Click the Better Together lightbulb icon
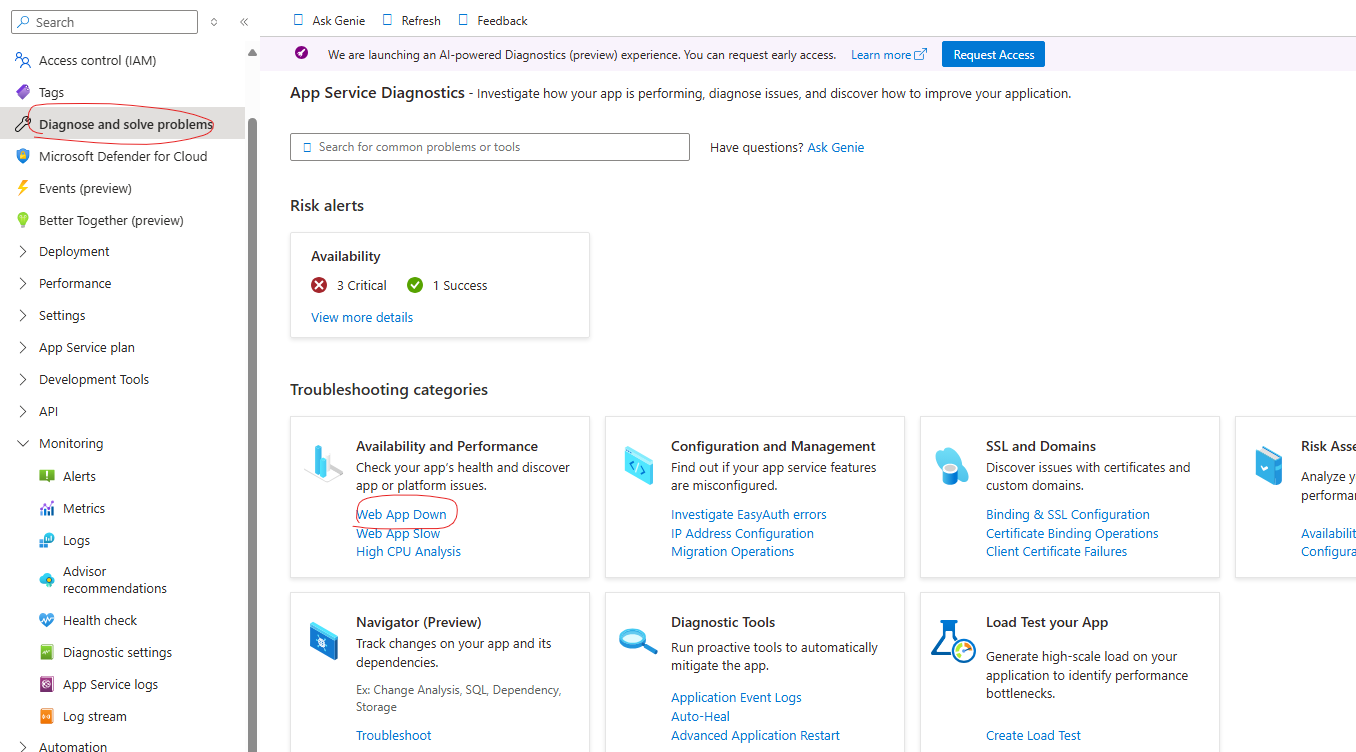 [x=23, y=220]
